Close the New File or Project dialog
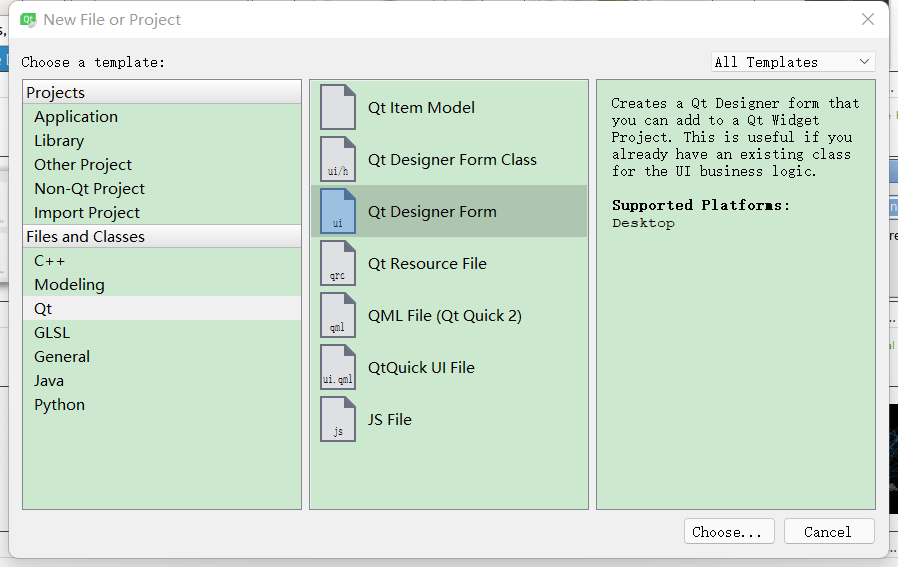898x567 pixels. (x=868, y=19)
